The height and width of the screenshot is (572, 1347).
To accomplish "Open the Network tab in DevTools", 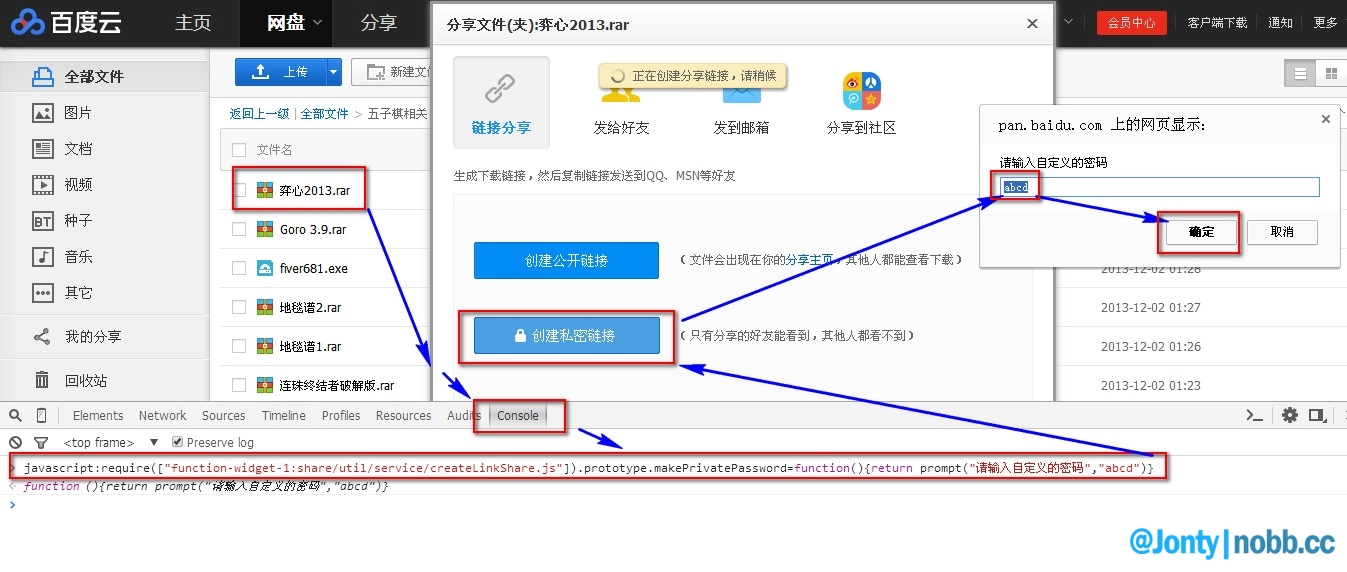I will click(x=162, y=416).
